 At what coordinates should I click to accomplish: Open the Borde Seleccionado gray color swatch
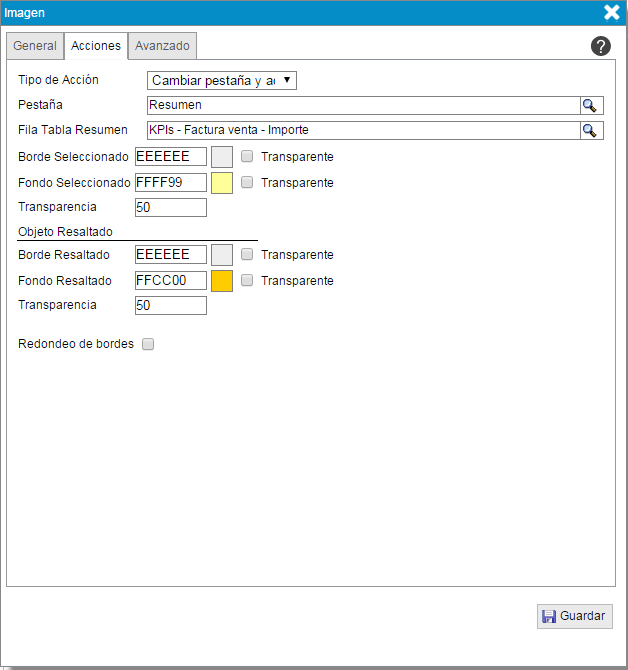point(222,157)
